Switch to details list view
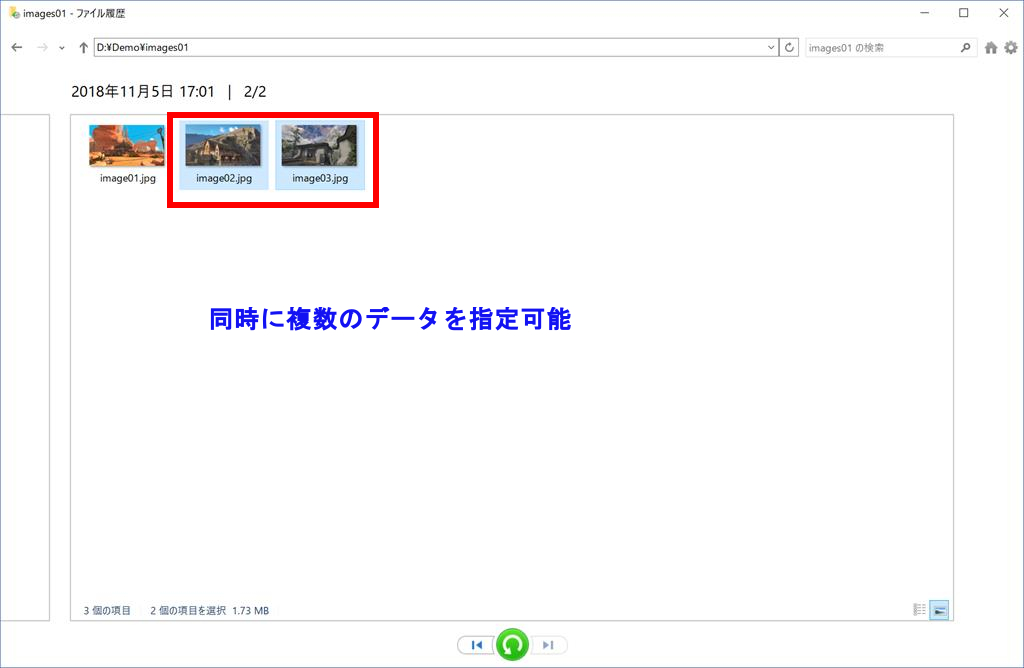Image resolution: width=1024 pixels, height=668 pixels. point(919,610)
